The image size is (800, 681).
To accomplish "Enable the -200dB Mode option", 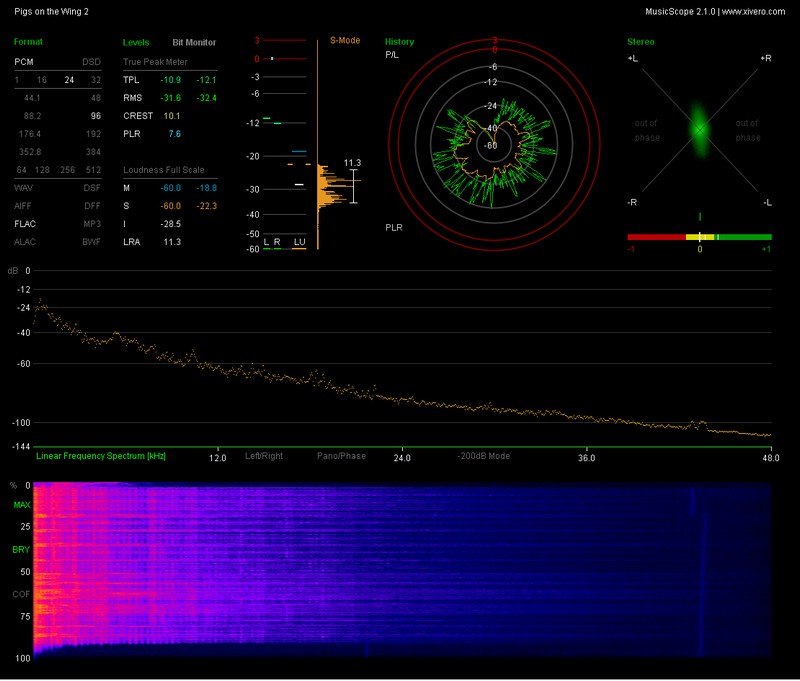I will (x=484, y=456).
